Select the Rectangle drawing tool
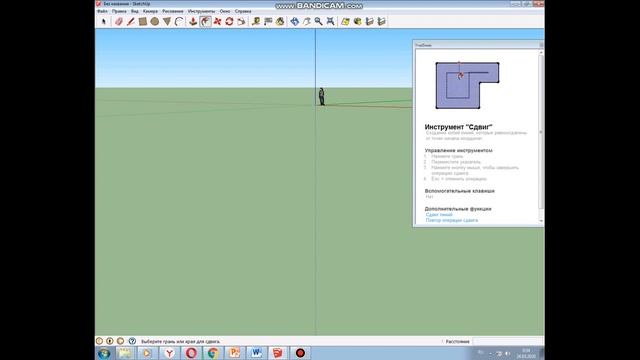Viewport: 640px width, 360px height. (142, 22)
